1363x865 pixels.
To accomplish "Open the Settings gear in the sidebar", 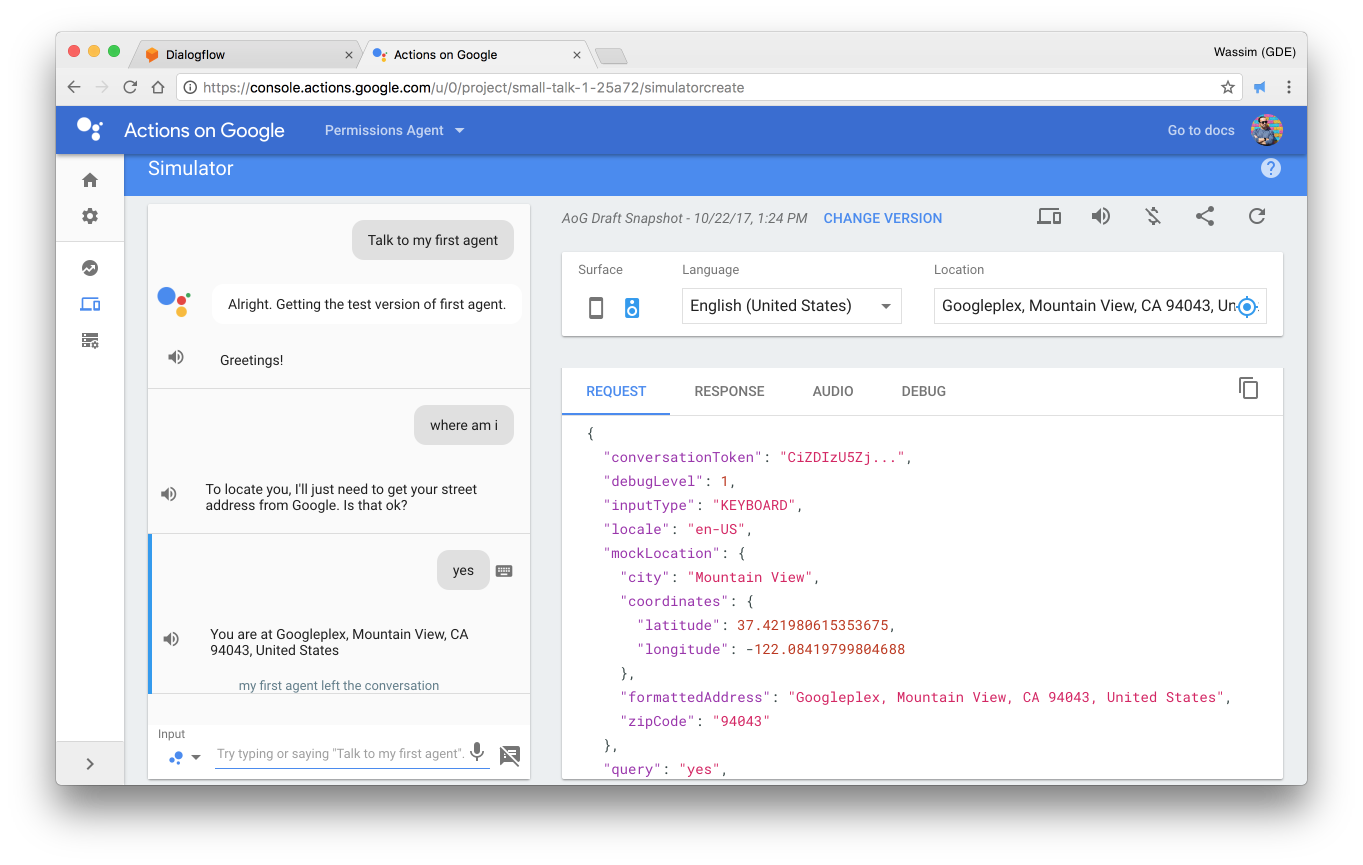I will click(x=89, y=215).
